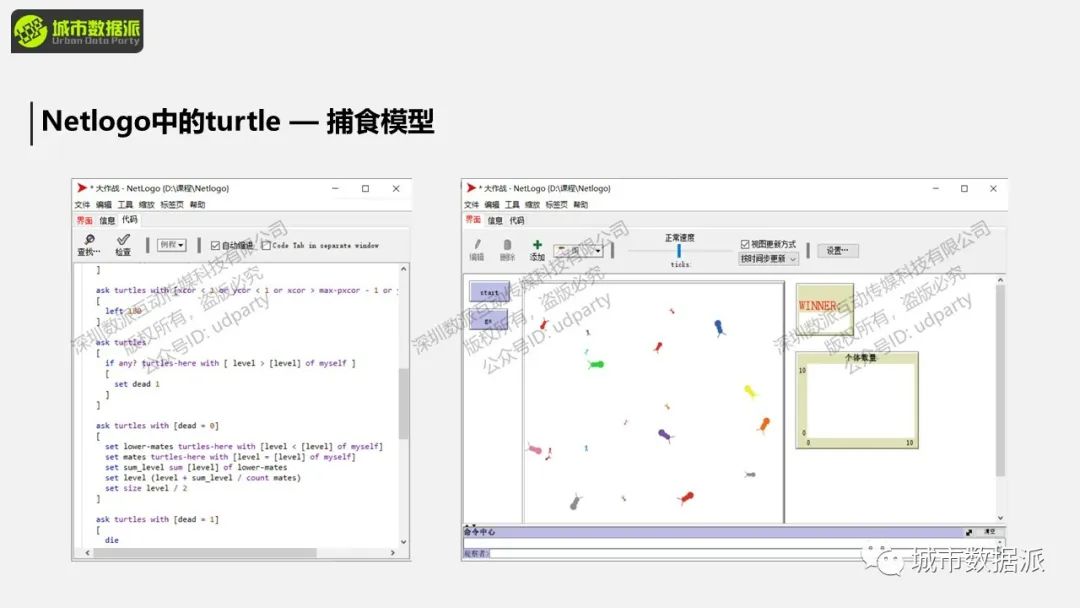The width and height of the screenshot is (1080, 608).
Task: Click NetLogo red arrow logo in right window title
Action: [471, 187]
